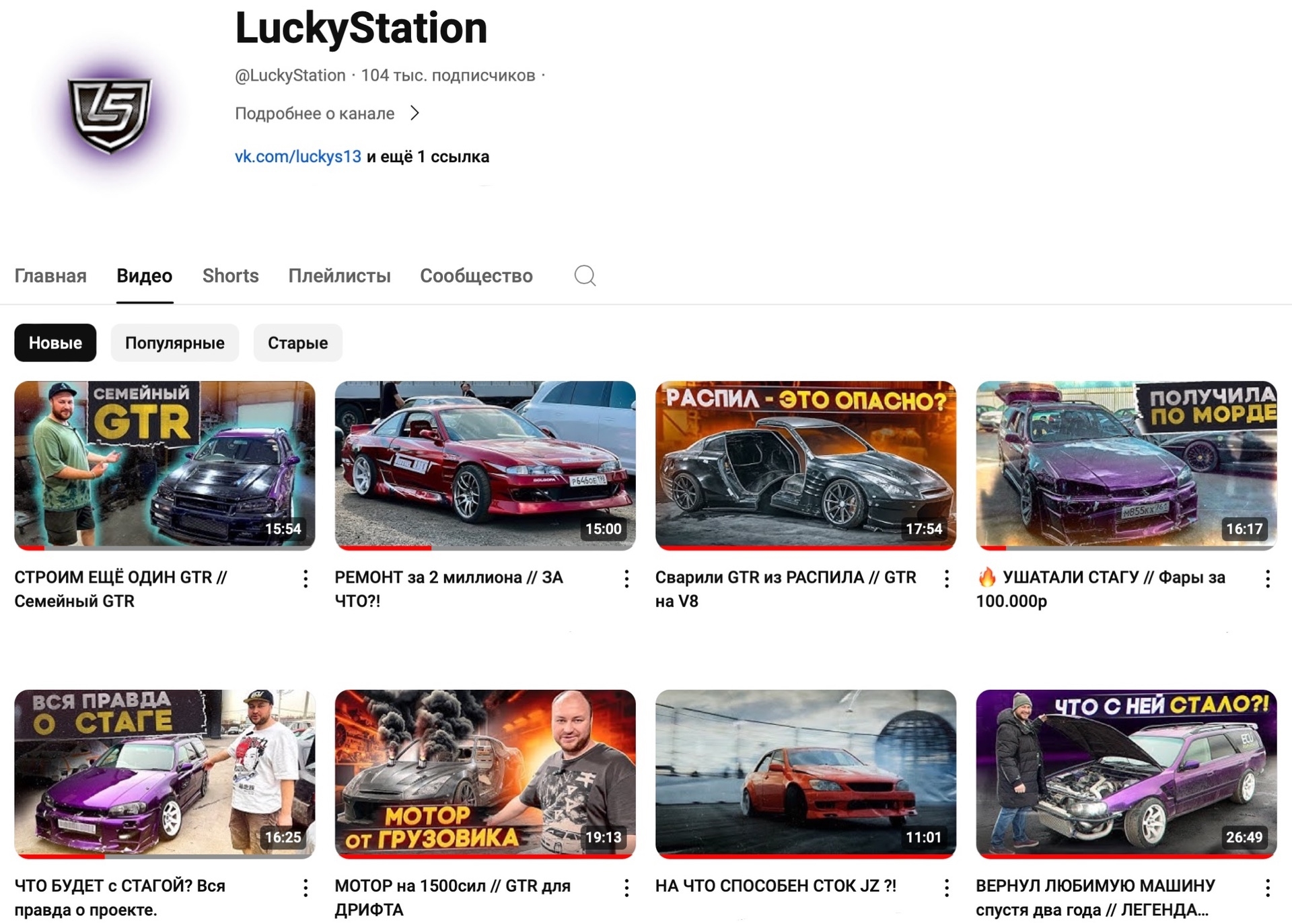
Task: Open the vk.com/luckys13 link
Action: 298,157
